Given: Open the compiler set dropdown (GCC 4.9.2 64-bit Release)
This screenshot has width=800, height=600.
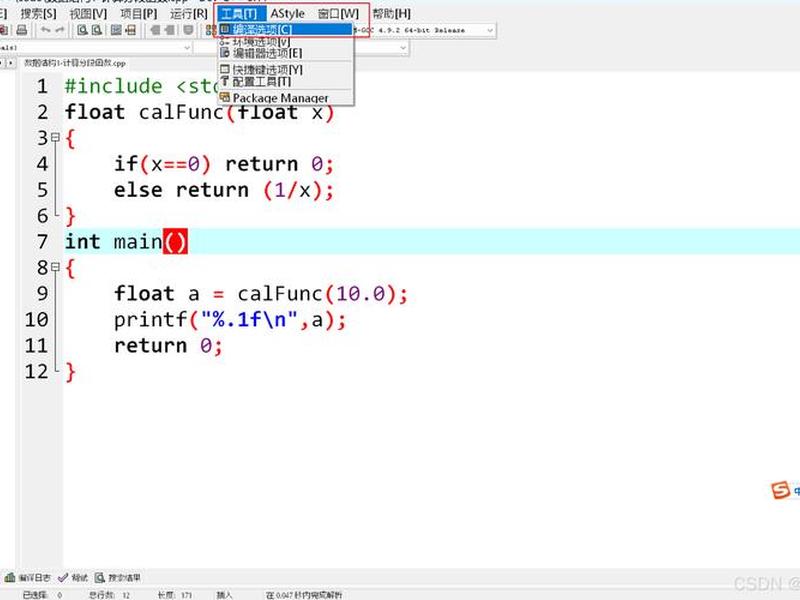Looking at the screenshot, I should [x=490, y=31].
